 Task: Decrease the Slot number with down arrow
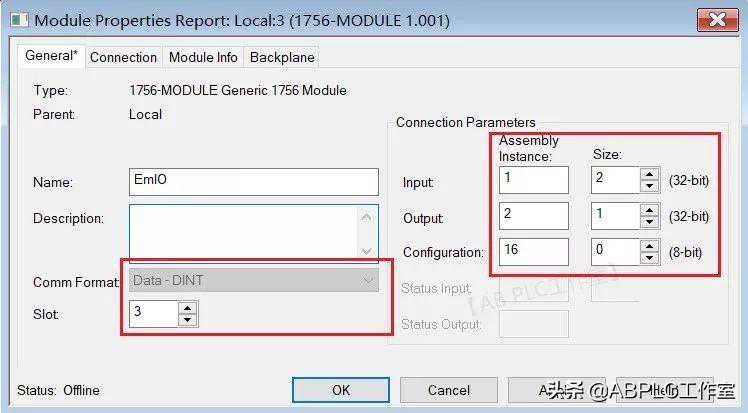pos(188,320)
